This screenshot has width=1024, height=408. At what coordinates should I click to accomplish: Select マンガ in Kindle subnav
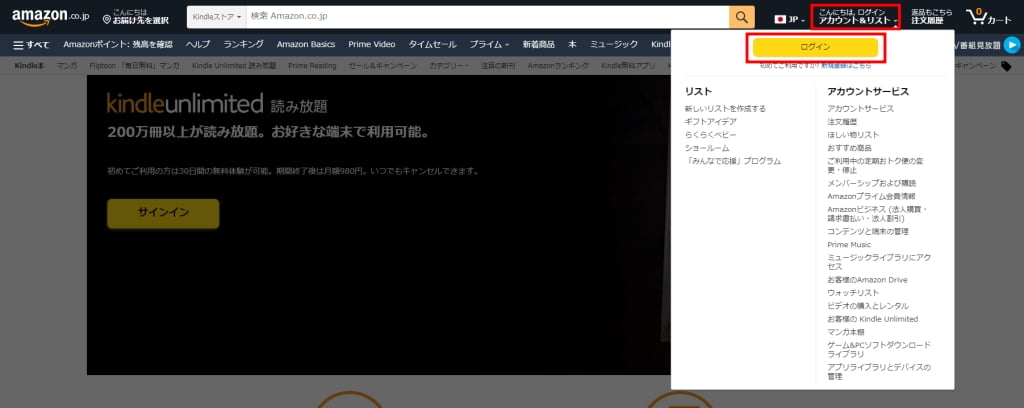[67, 66]
